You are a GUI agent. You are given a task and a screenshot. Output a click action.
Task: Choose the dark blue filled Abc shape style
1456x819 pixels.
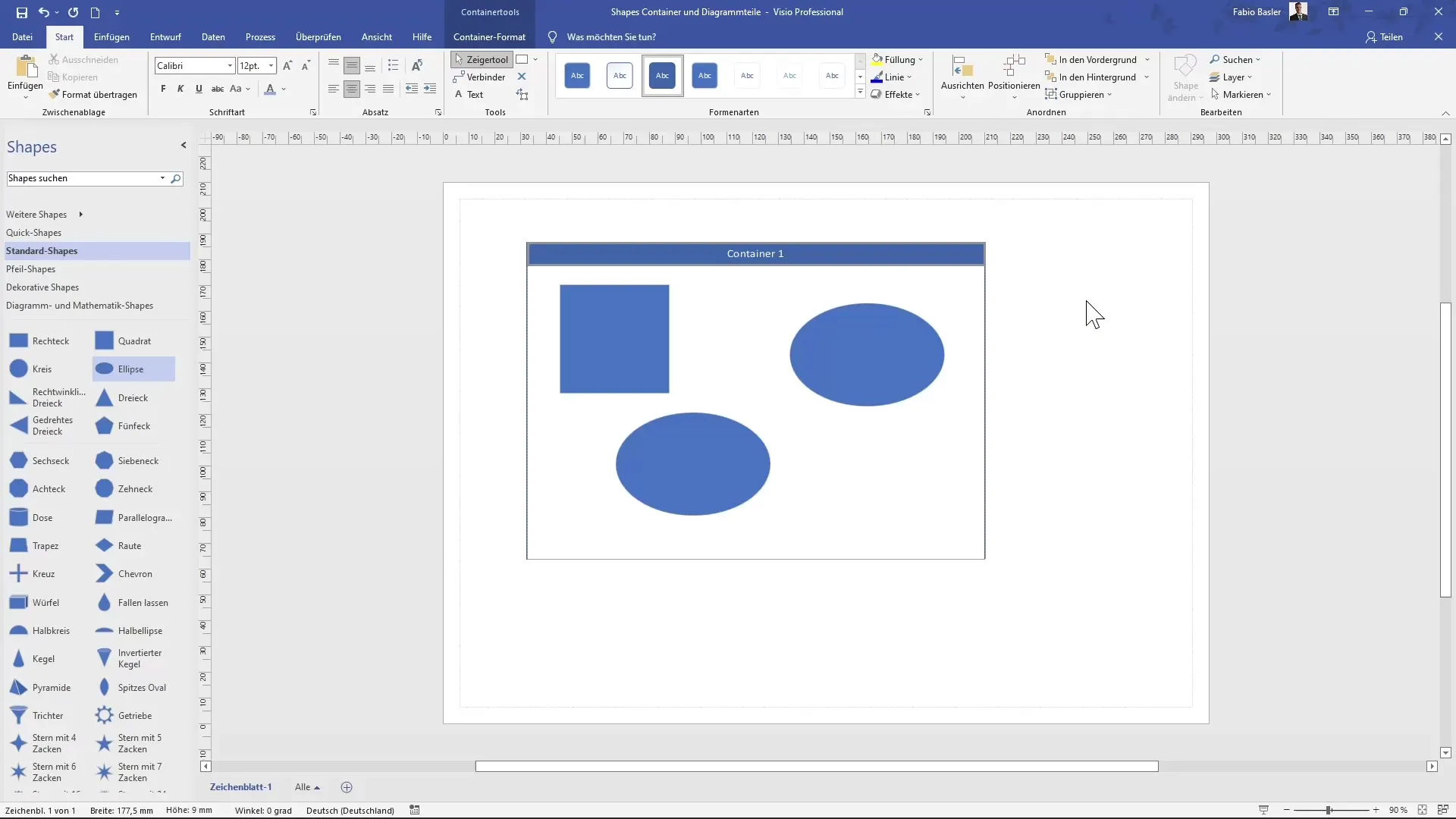click(662, 75)
